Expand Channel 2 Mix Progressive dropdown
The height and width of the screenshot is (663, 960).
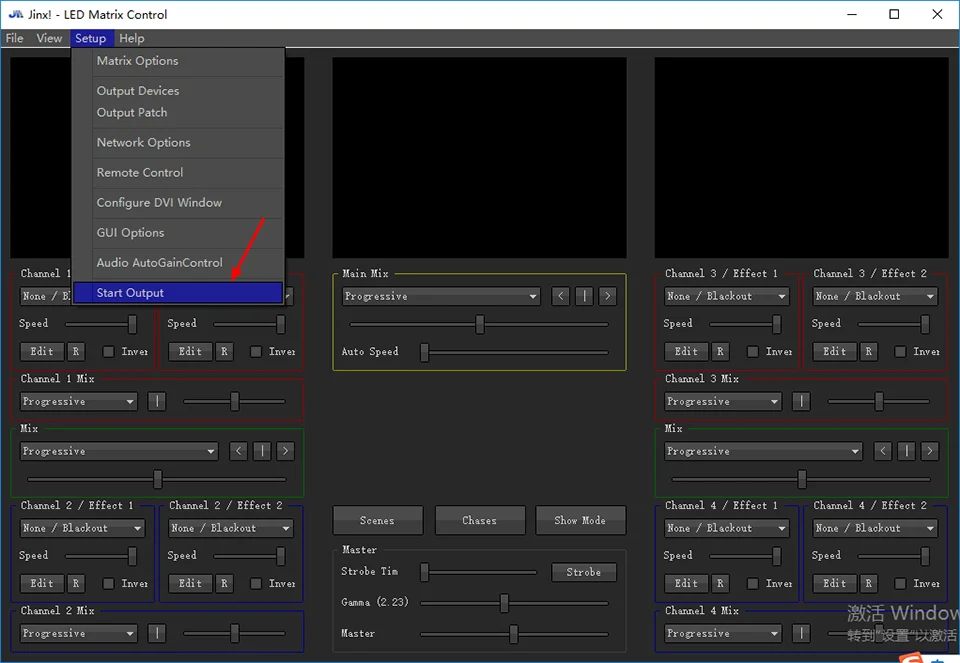click(79, 634)
